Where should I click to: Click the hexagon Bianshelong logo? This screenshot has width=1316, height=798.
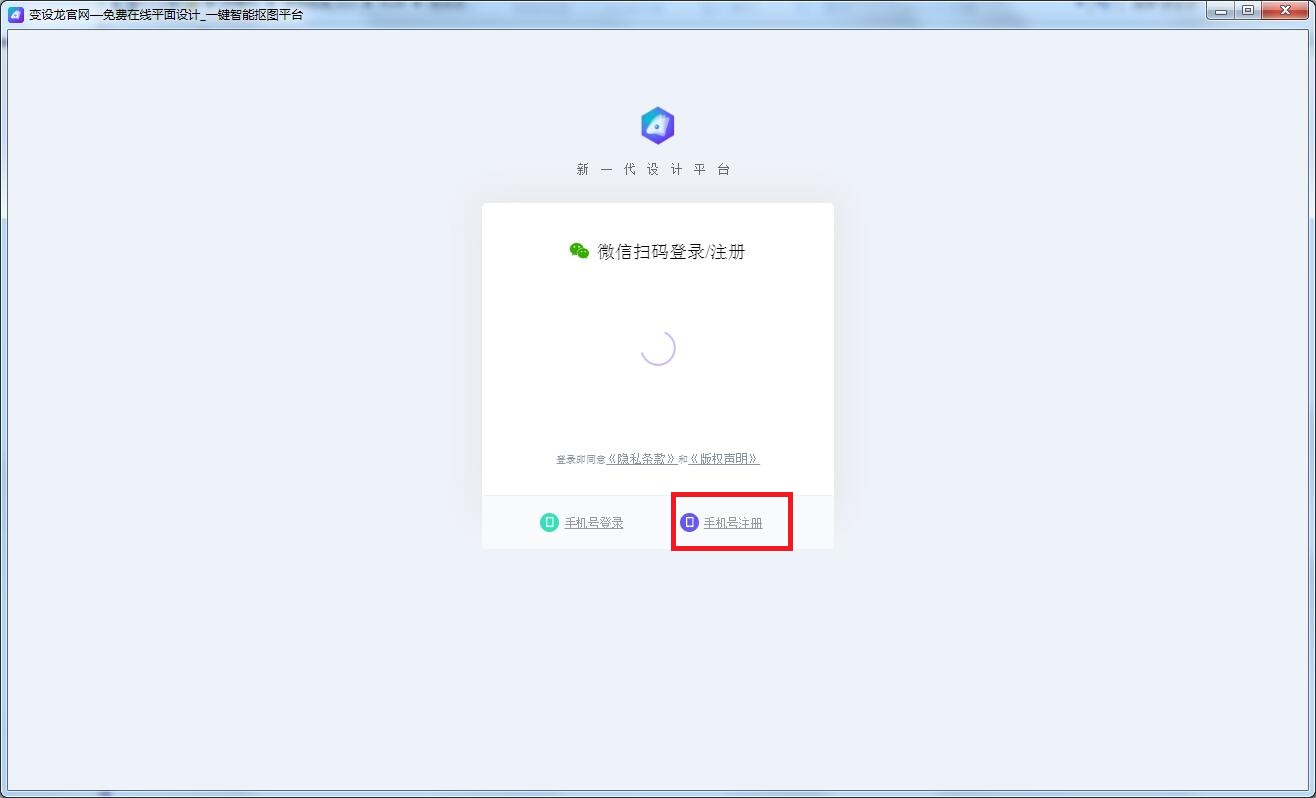[x=657, y=126]
